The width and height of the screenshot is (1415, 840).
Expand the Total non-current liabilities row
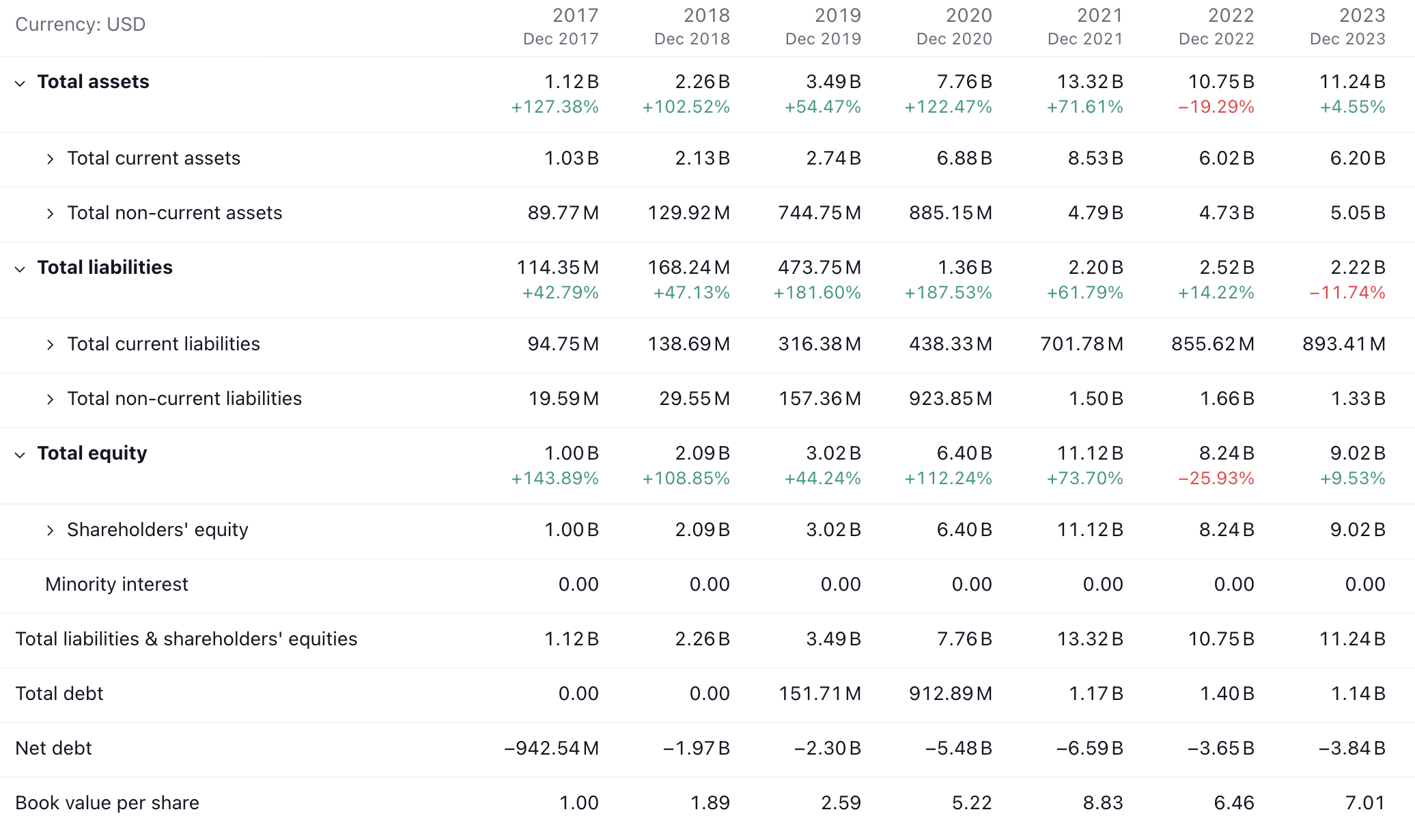pos(50,400)
